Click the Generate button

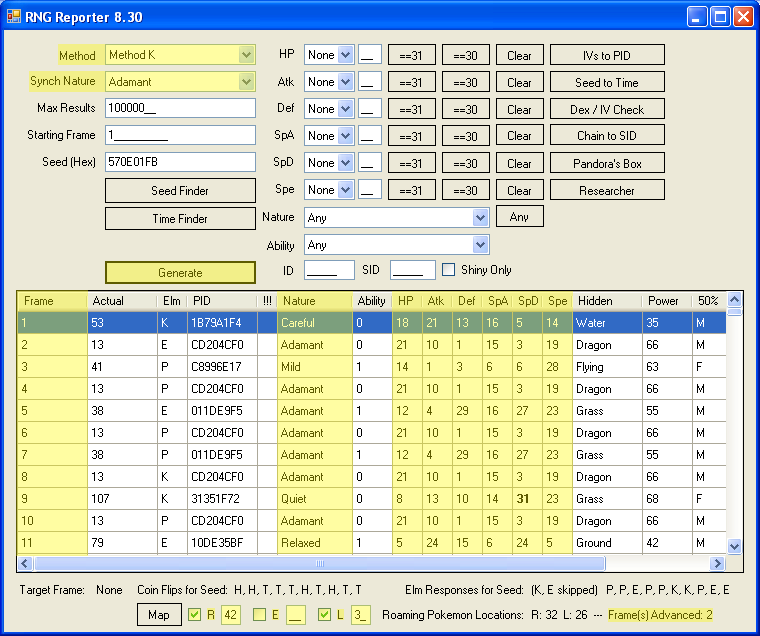pos(180,272)
